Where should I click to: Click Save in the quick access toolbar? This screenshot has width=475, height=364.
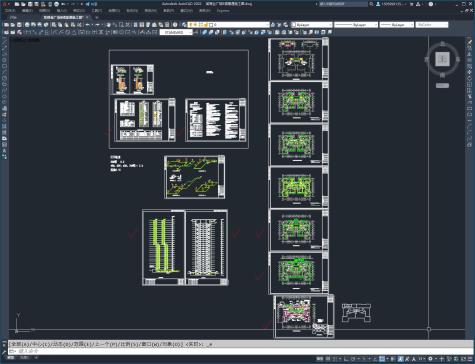pos(30,4)
